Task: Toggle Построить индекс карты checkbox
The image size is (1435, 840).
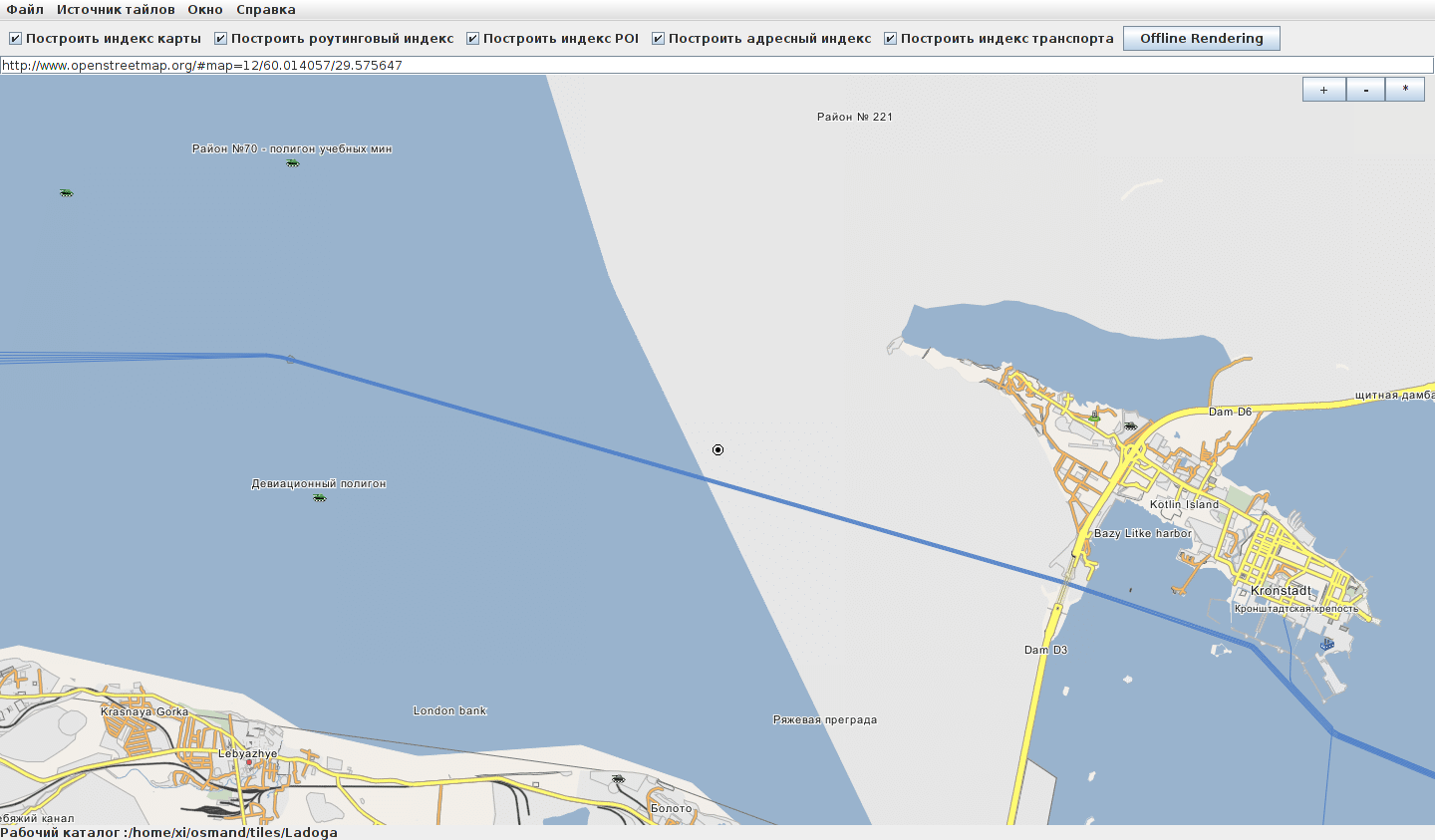Action: pos(15,39)
